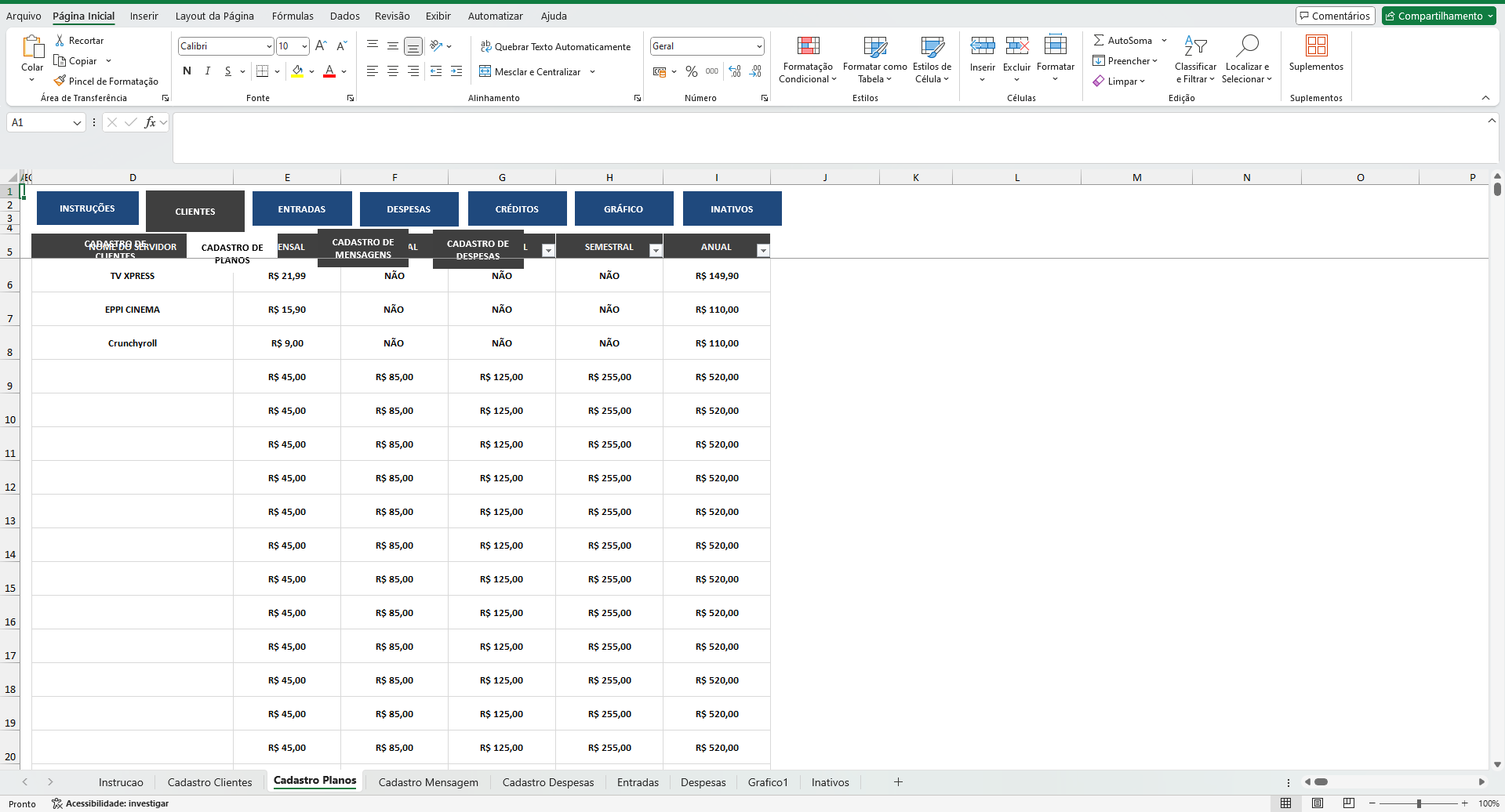Click the Format as Table icon

[874, 46]
